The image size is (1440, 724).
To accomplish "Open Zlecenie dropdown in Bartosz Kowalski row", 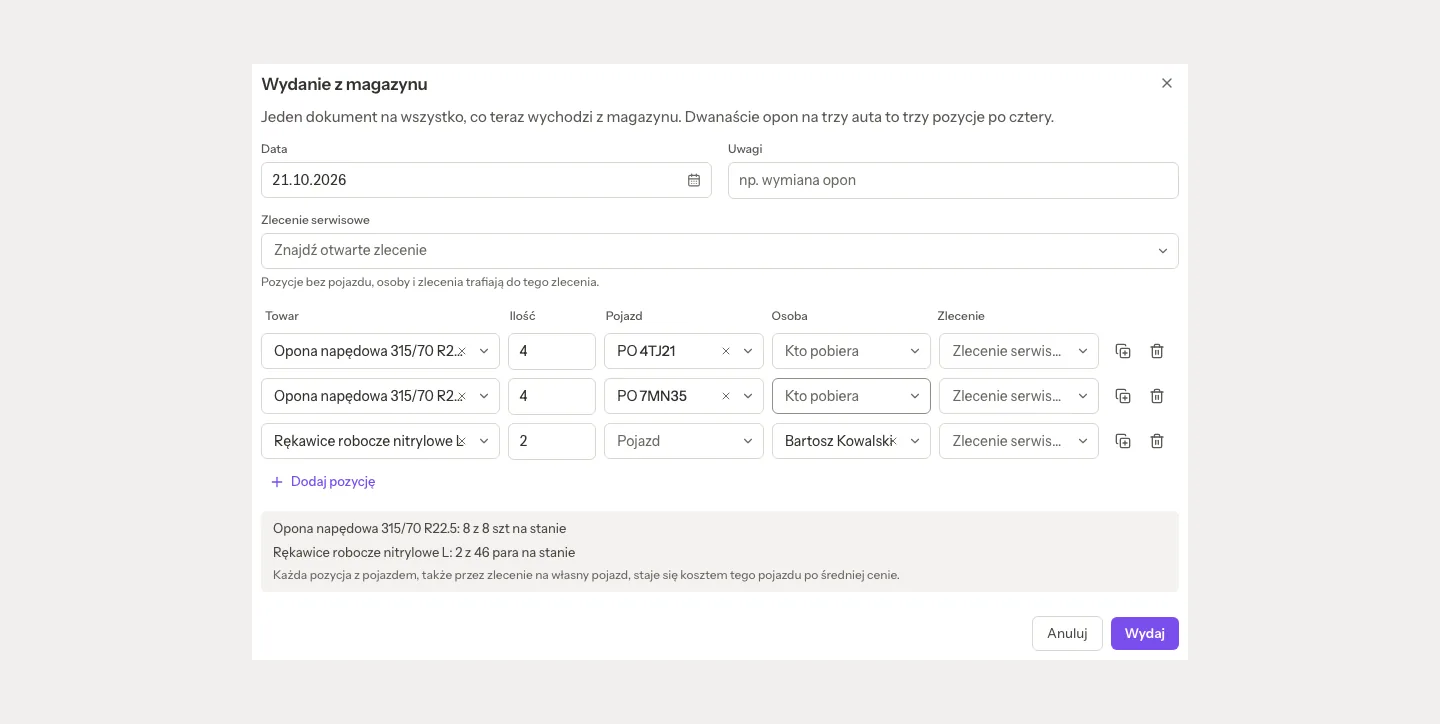I will point(1019,441).
